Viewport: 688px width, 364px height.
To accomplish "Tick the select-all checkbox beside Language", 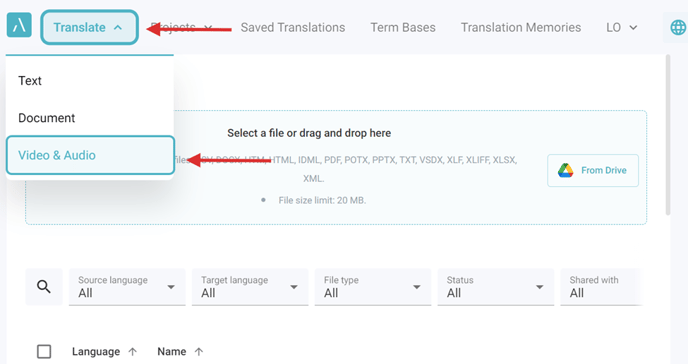I will tap(44, 352).
